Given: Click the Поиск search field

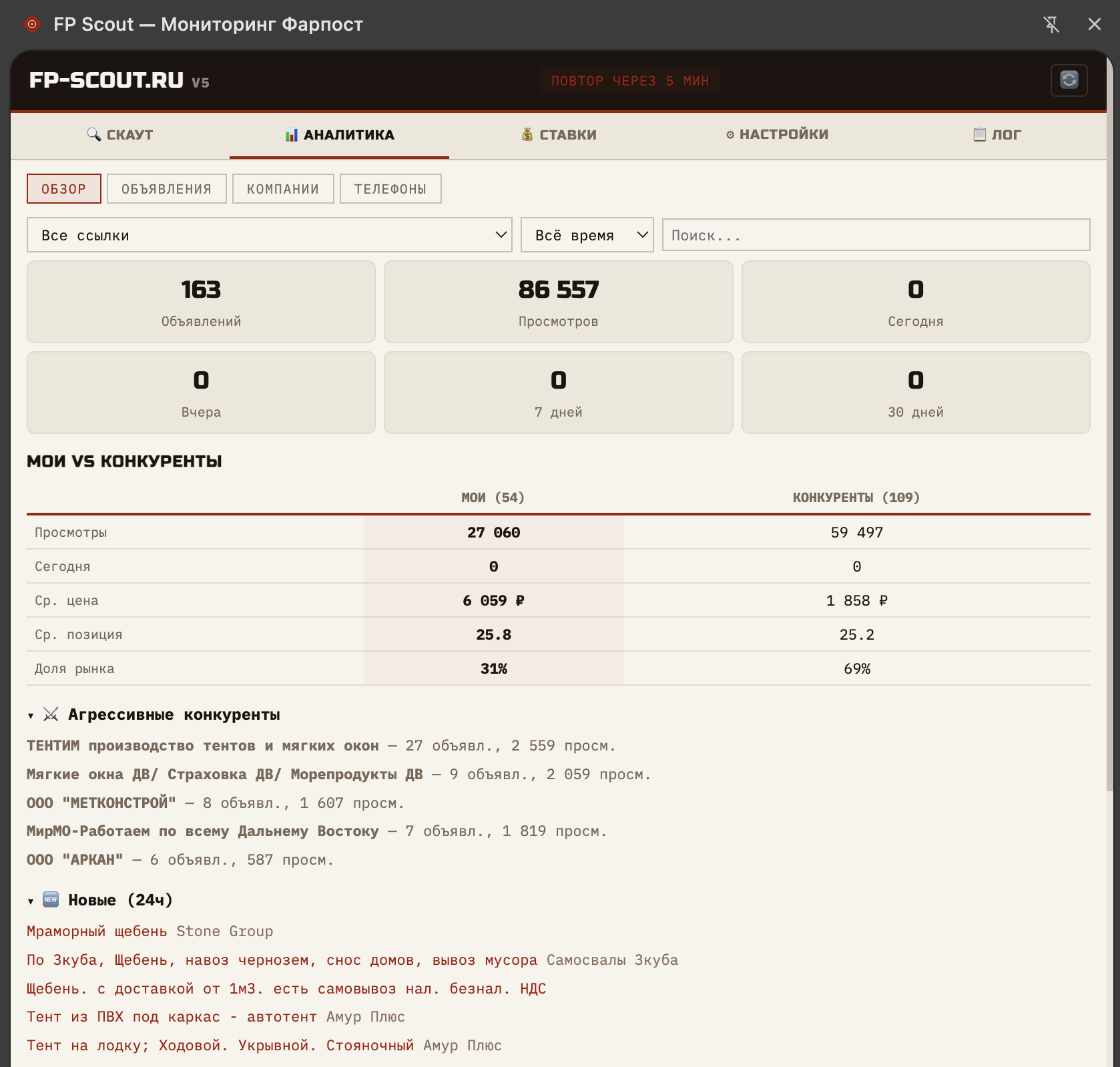Looking at the screenshot, I should pyautogui.click(x=876, y=235).
